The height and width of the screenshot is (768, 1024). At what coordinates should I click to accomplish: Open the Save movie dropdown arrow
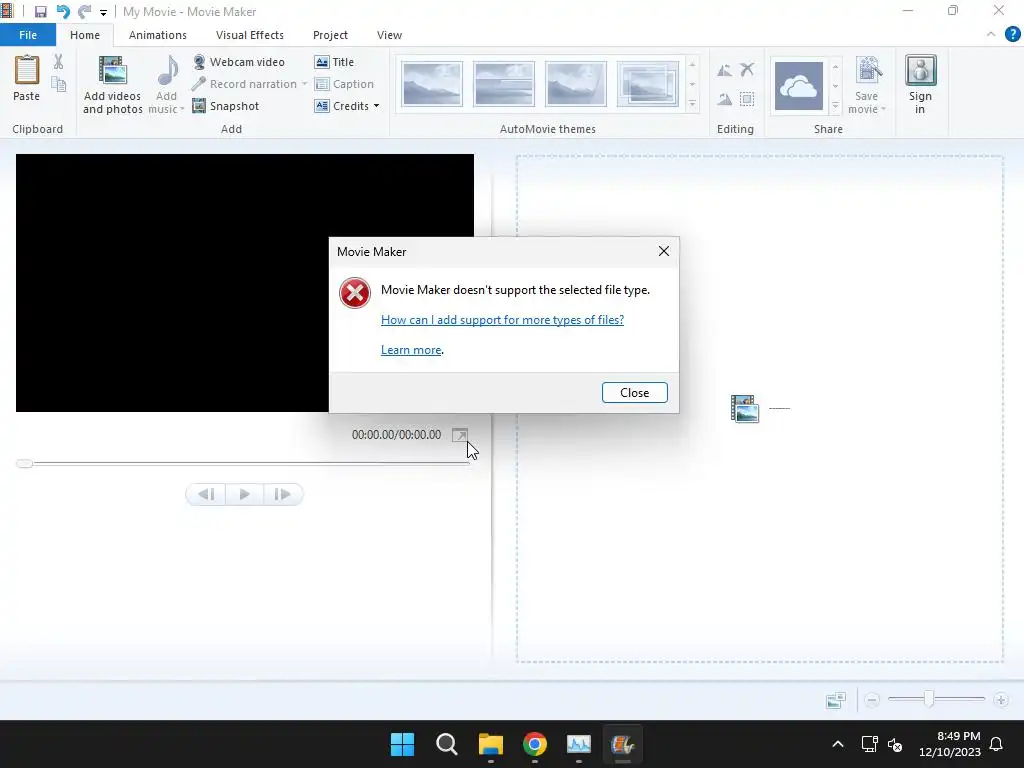point(884,109)
